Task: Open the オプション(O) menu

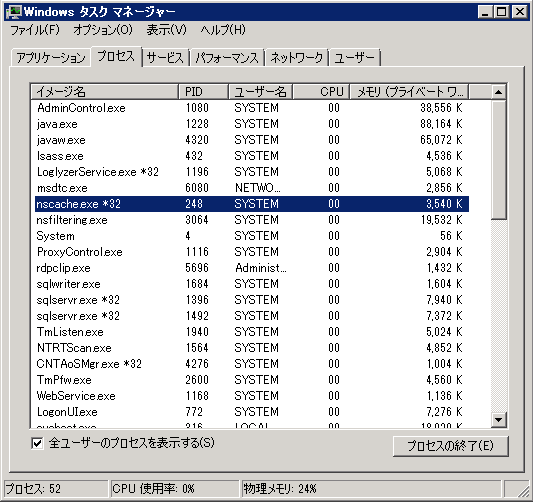Action: click(x=103, y=30)
